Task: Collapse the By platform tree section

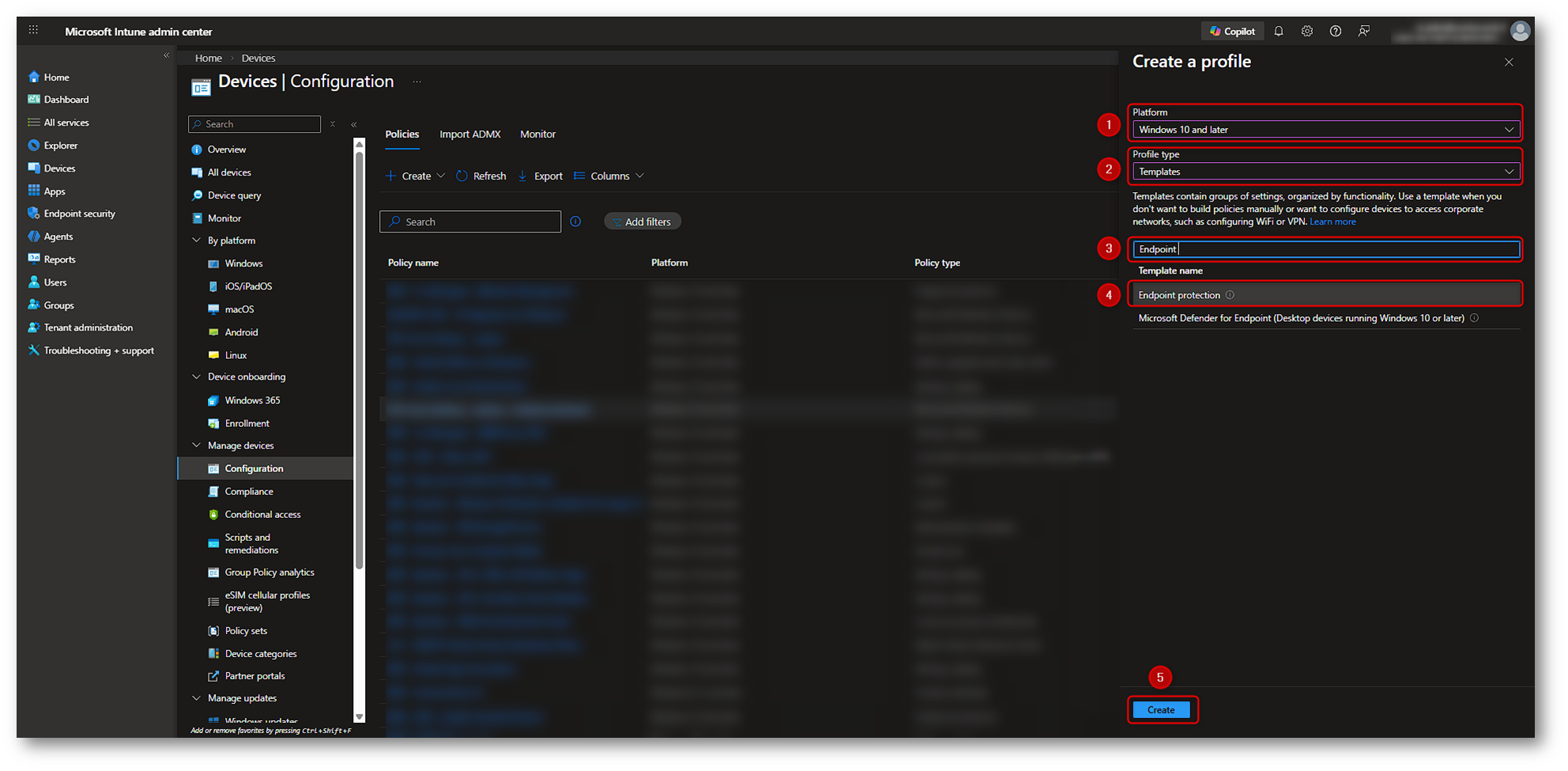Action: coord(197,240)
